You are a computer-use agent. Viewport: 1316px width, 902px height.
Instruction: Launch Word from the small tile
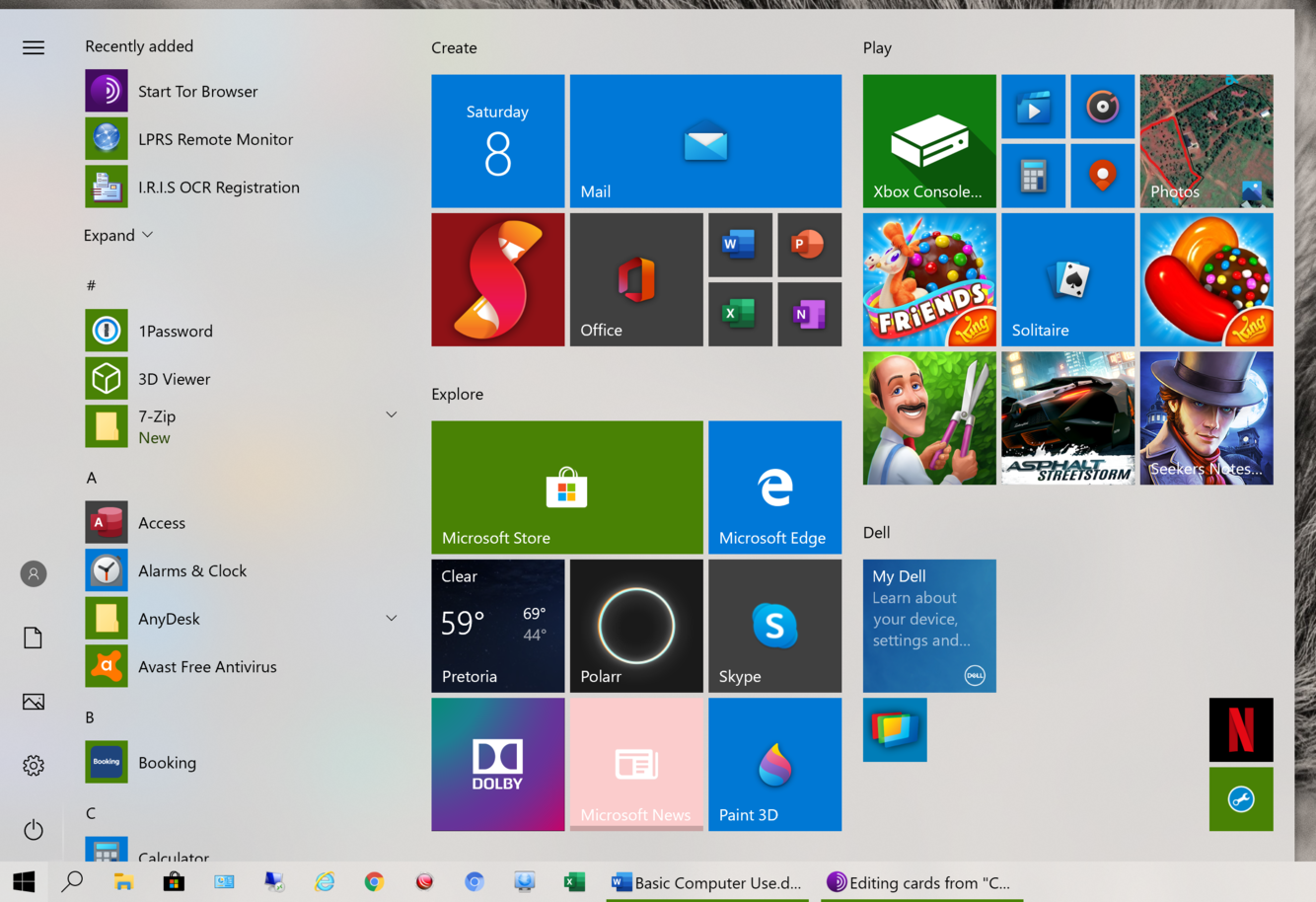740,245
